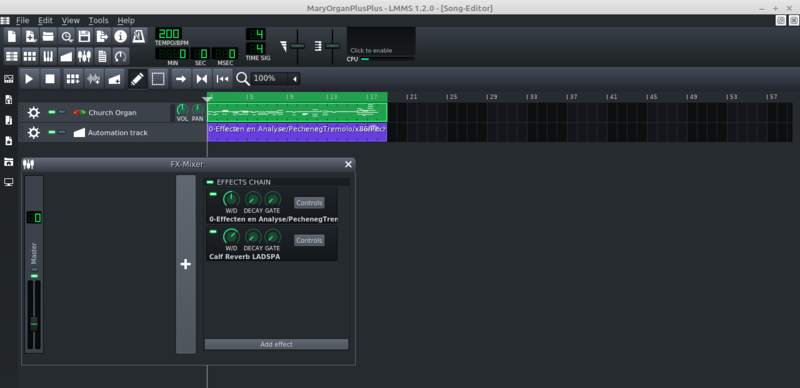Click Controls for the PechenegTremolo effect
Image resolution: width=800 pixels, height=388 pixels.
click(309, 203)
